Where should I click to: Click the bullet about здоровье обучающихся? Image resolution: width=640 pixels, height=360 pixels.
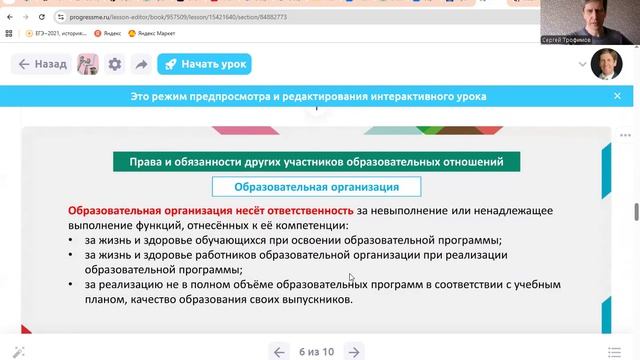click(293, 240)
